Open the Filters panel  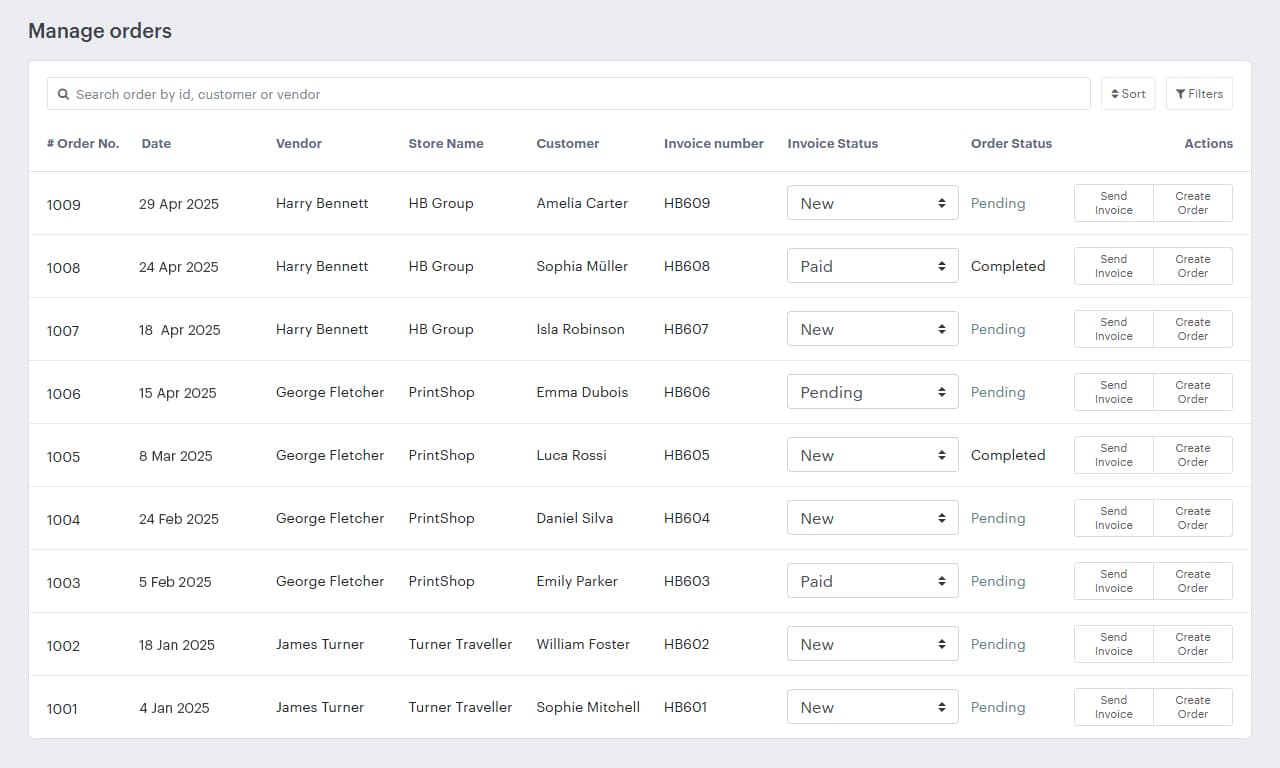(x=1199, y=93)
